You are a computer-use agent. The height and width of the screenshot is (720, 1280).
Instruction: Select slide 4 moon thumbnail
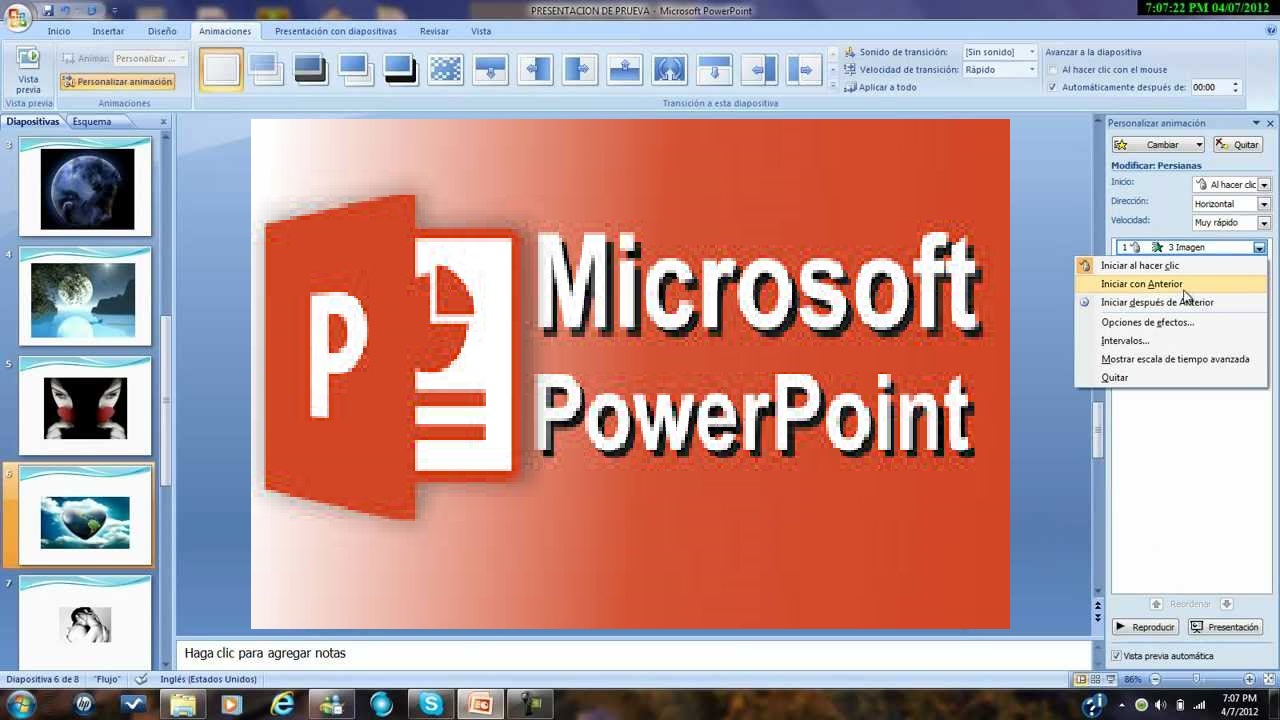(x=83, y=299)
